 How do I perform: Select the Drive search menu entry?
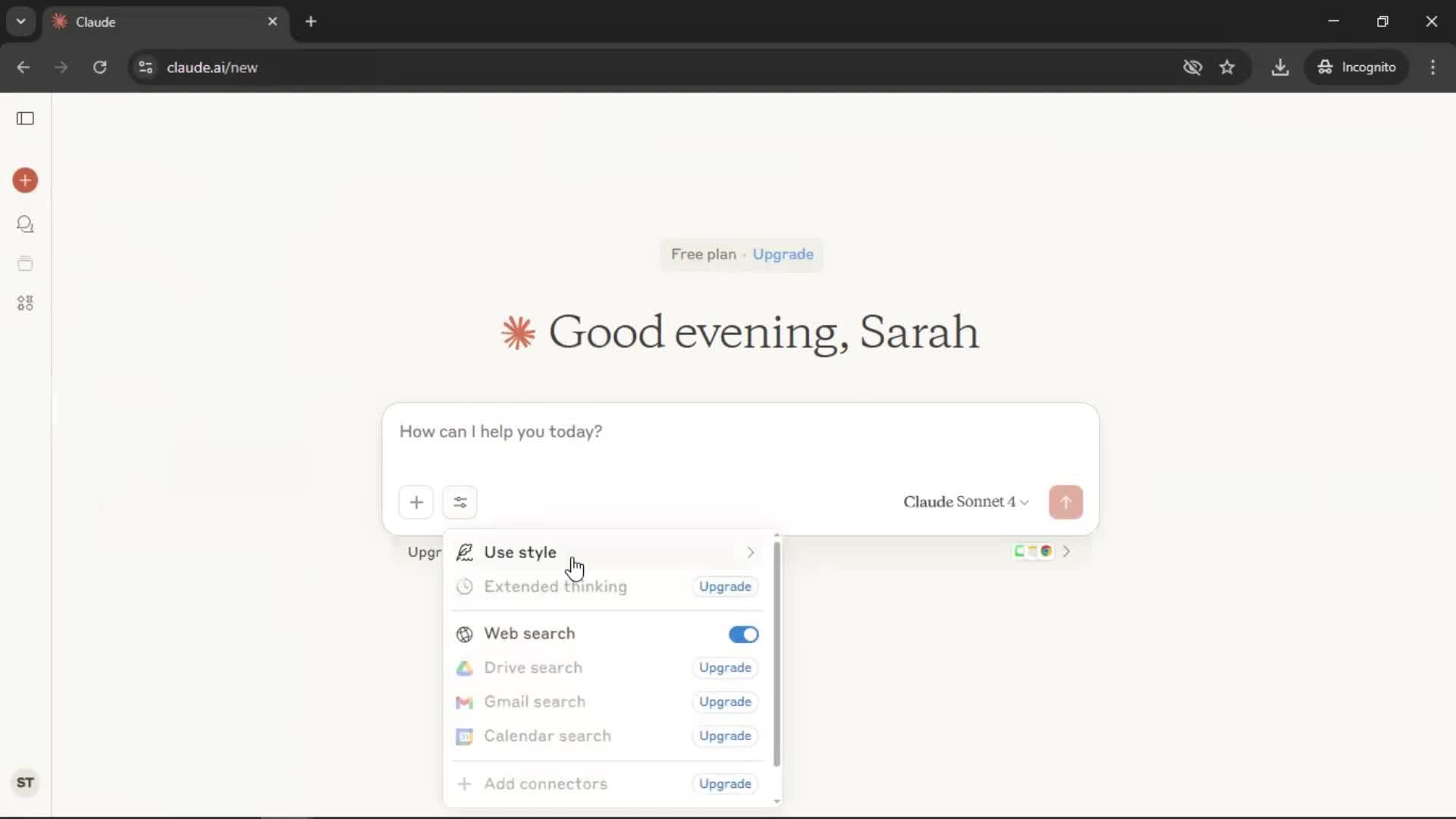pos(607,668)
